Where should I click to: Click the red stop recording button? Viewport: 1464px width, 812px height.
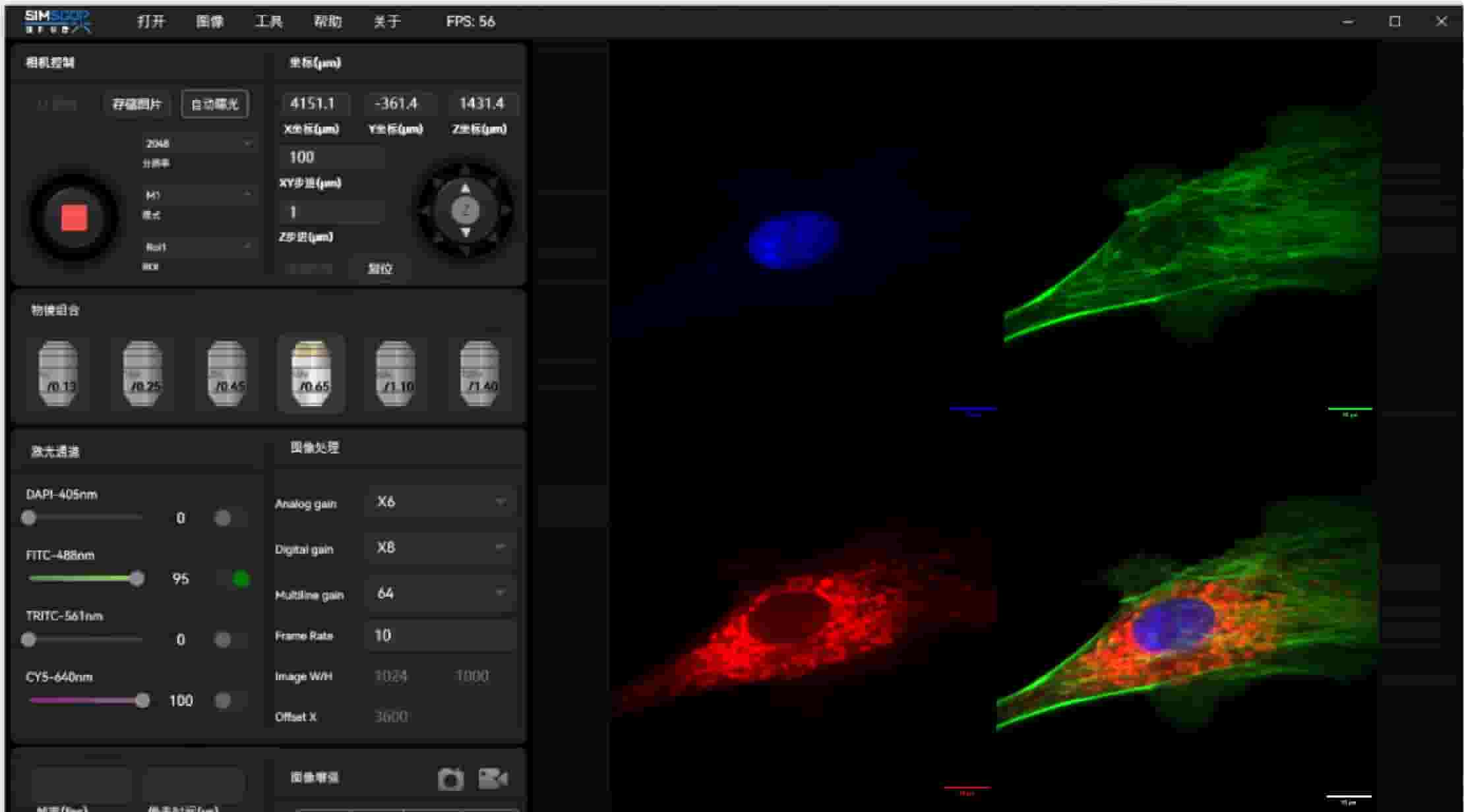[x=74, y=217]
